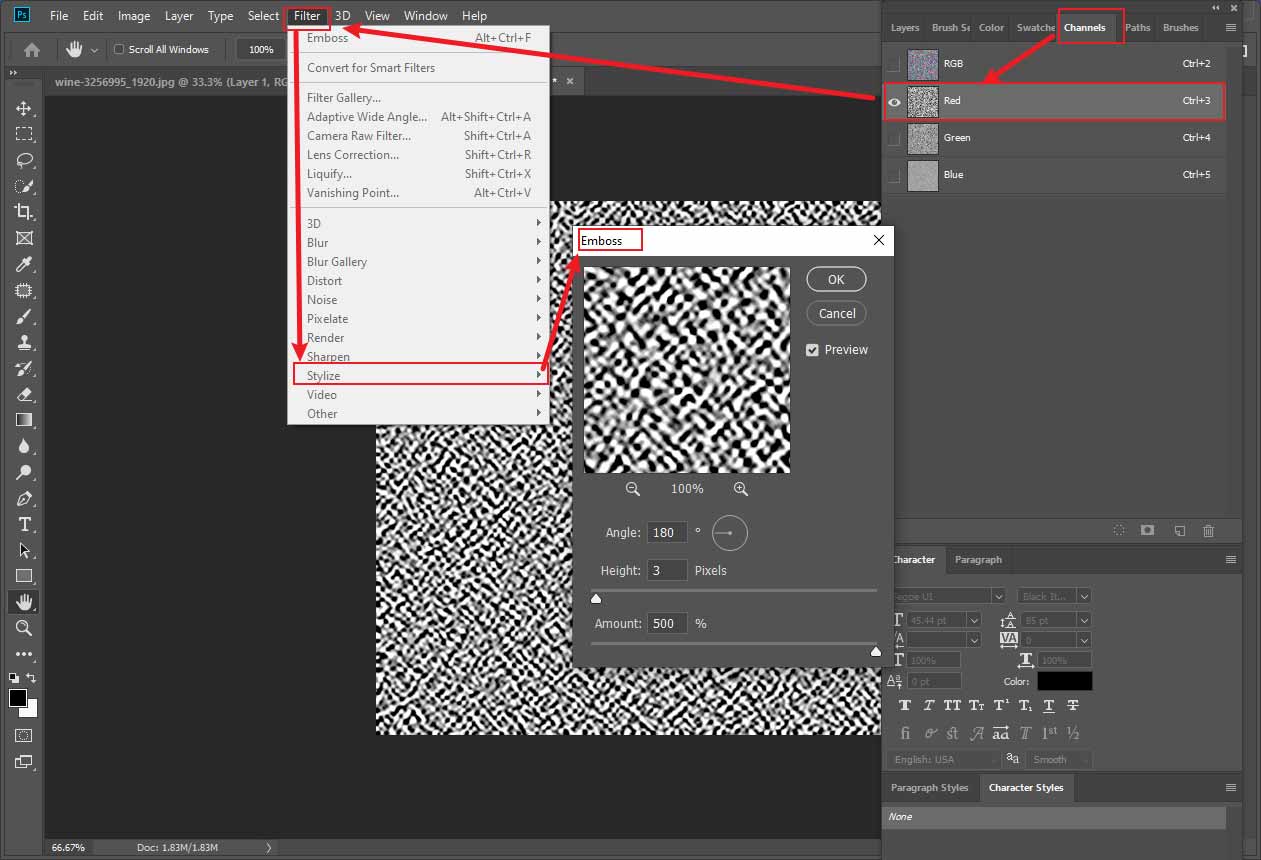Uncheck Preview in the Emboss dialog

click(x=812, y=349)
